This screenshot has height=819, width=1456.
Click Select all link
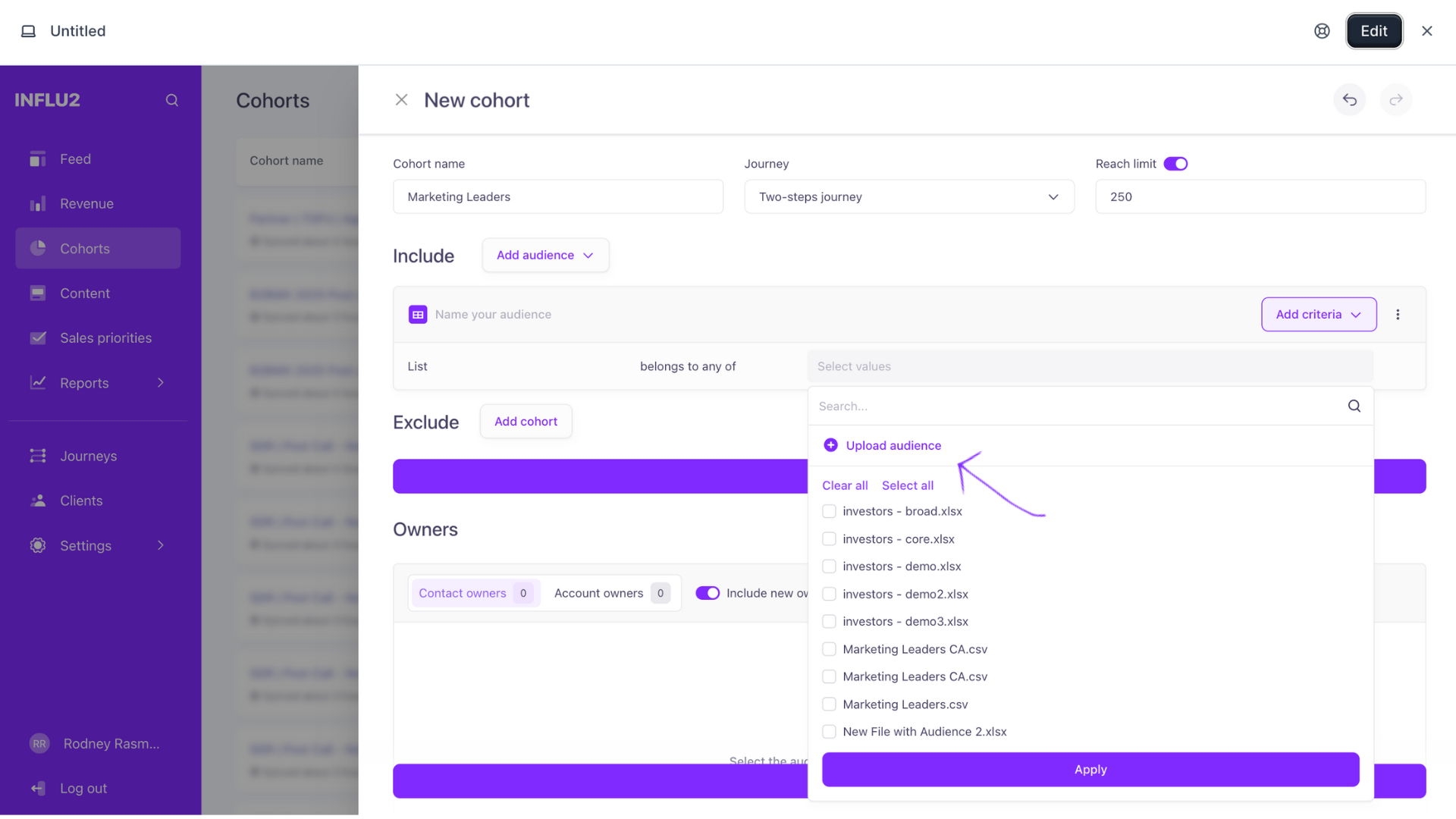click(907, 485)
